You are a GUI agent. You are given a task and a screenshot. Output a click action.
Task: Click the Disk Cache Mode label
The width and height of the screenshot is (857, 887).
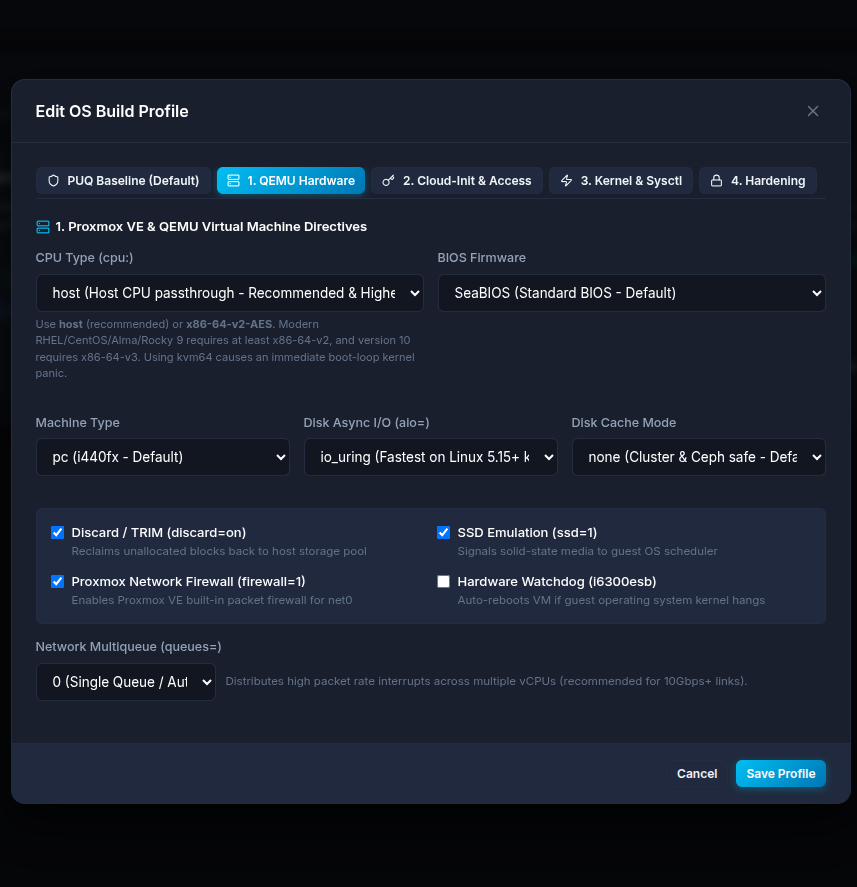[x=623, y=423]
